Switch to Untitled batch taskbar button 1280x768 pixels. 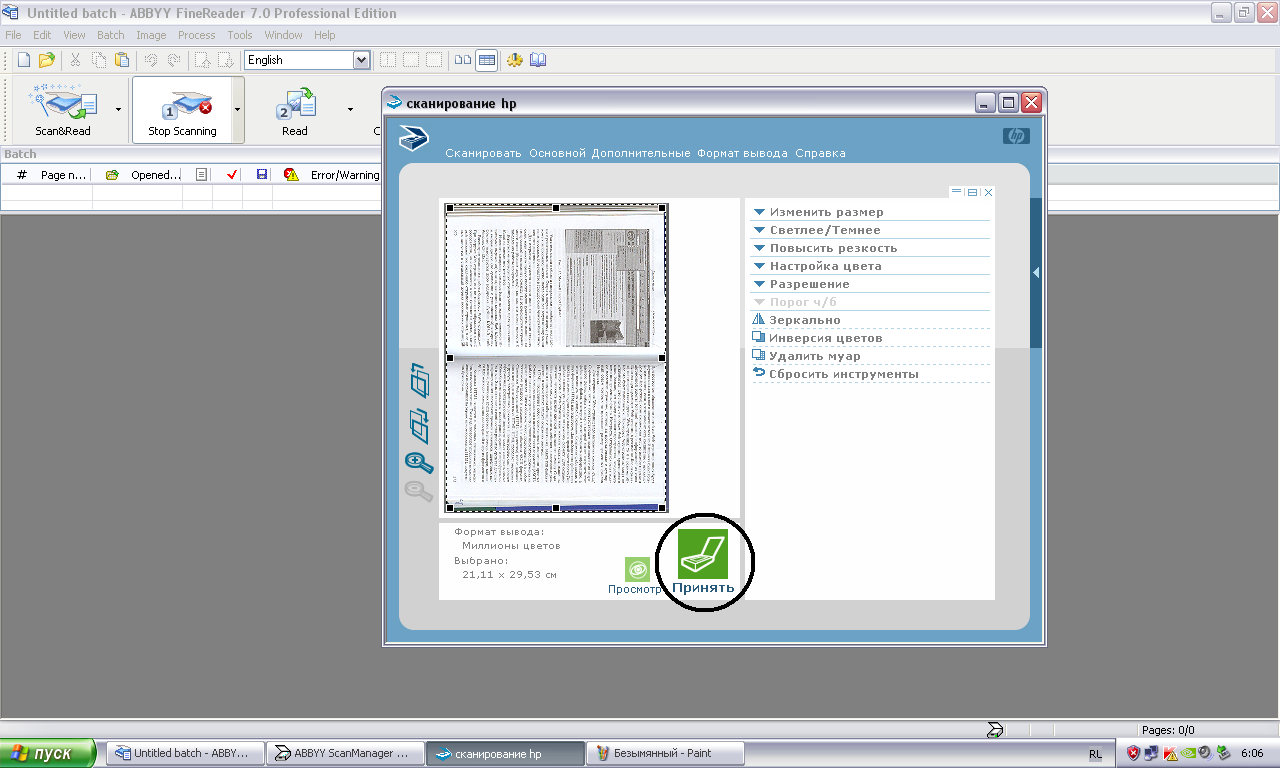tap(186, 753)
